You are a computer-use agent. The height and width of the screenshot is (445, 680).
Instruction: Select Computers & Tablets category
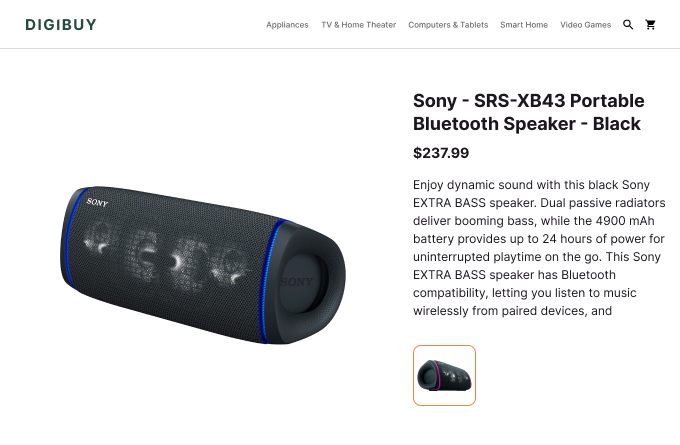[448, 25]
